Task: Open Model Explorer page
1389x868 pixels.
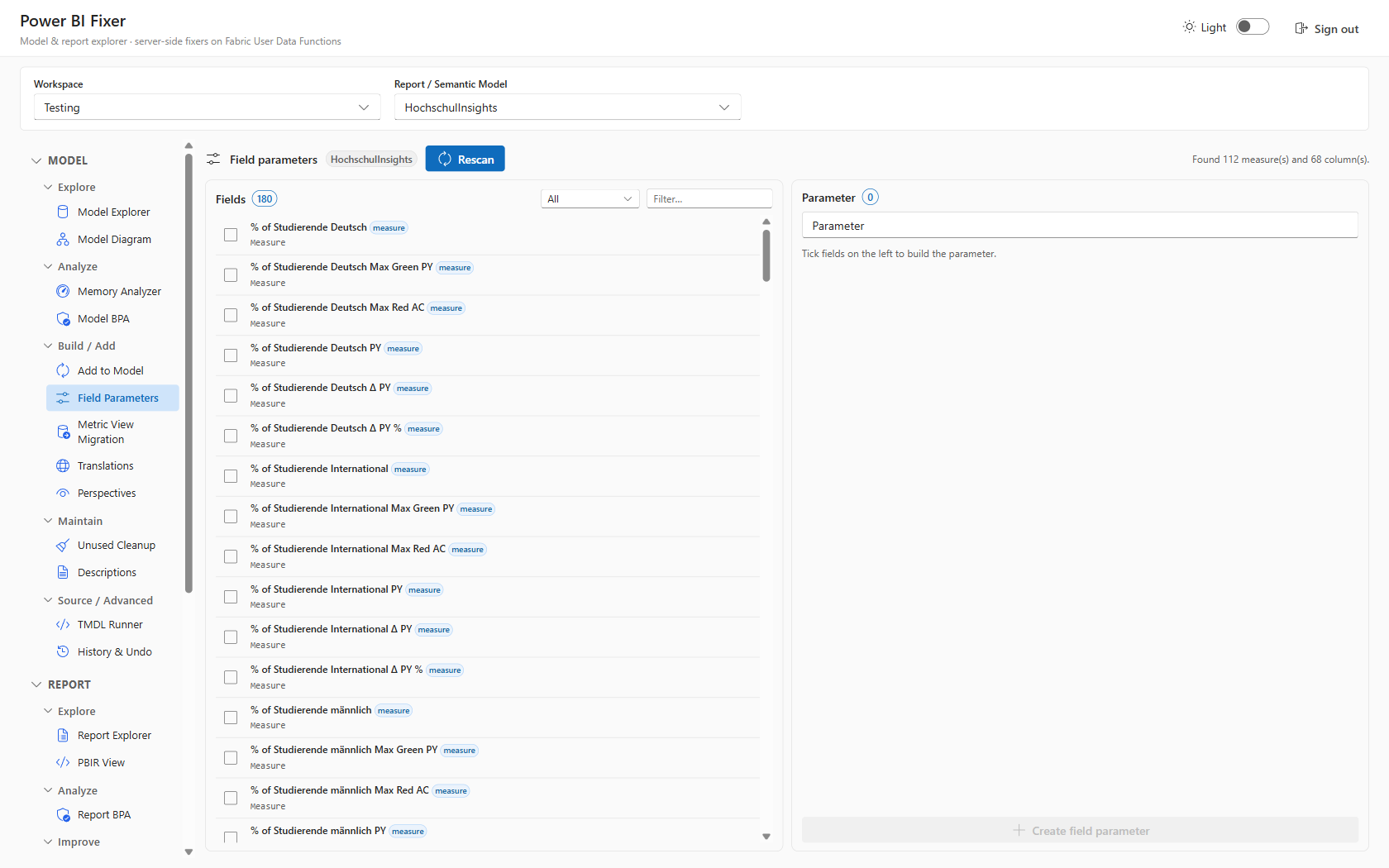Action: pos(112,212)
